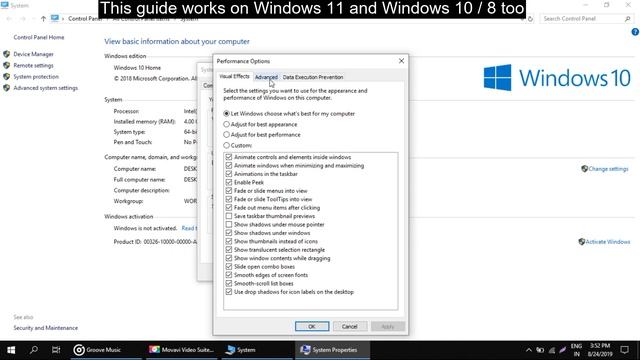Image resolution: width=640 pixels, height=360 pixels.
Task: Confirm with the OK button
Action: pos(312,326)
